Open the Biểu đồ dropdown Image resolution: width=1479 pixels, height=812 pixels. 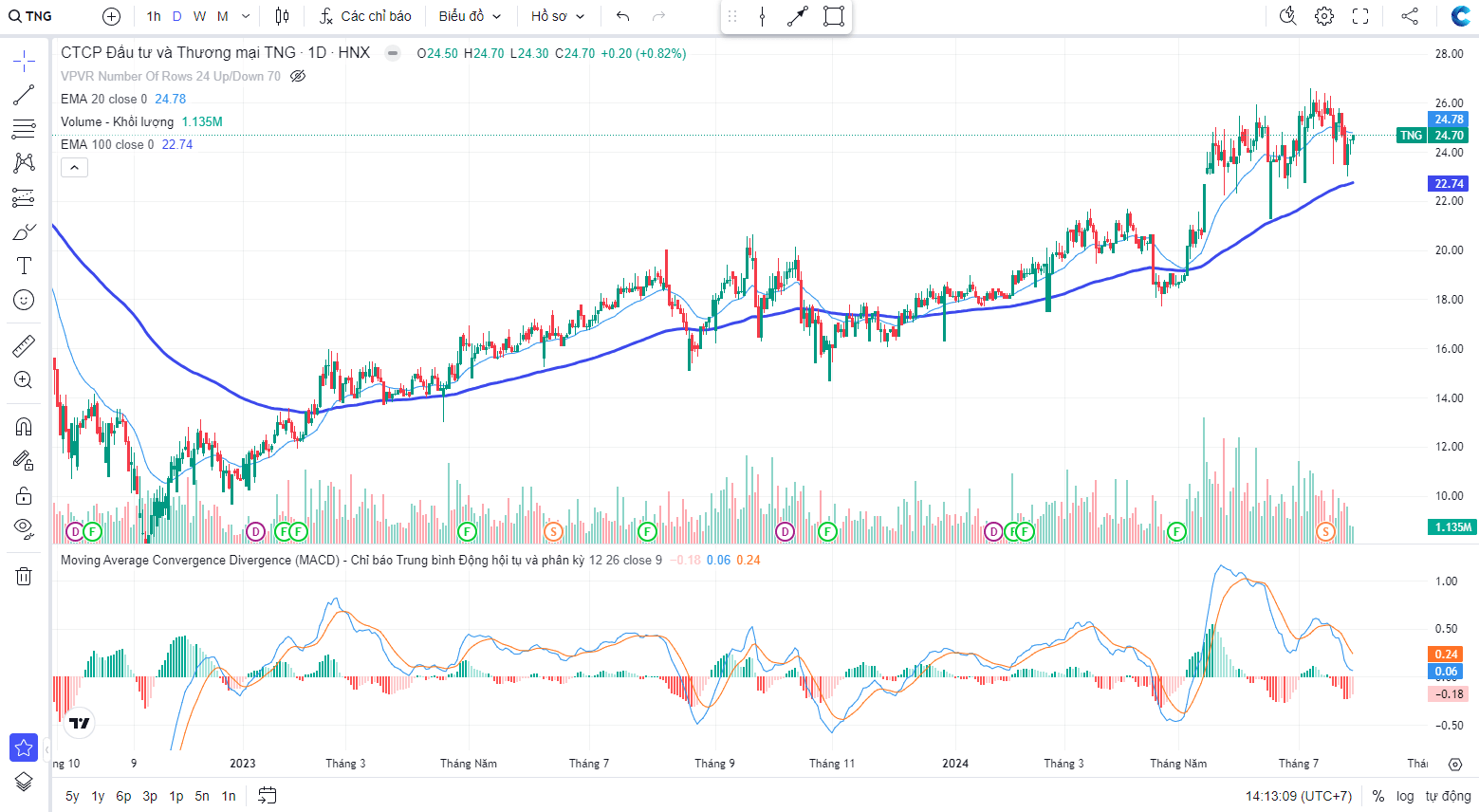[x=470, y=16]
